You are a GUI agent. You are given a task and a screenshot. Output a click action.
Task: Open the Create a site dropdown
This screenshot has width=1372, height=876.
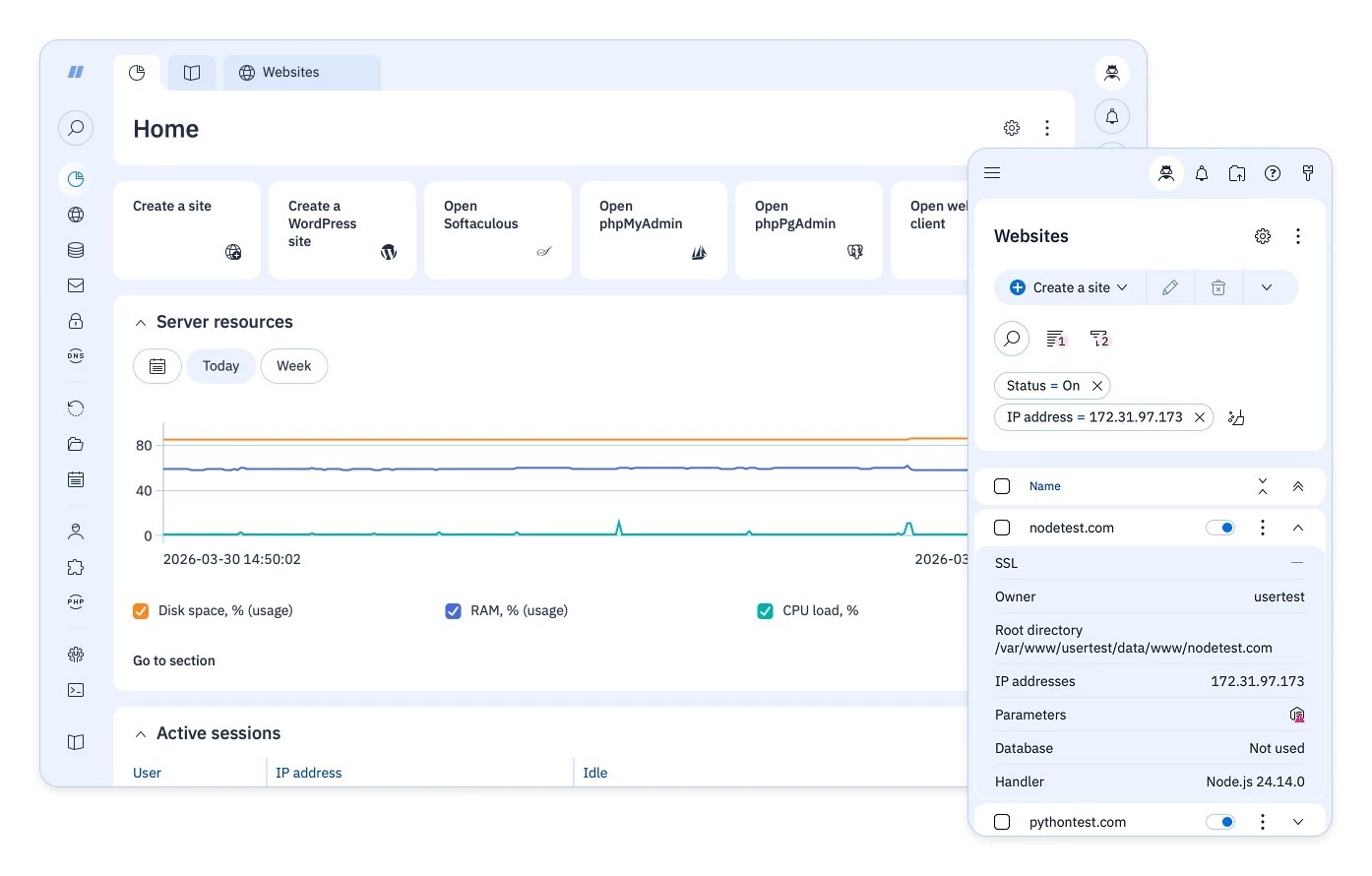click(1122, 287)
